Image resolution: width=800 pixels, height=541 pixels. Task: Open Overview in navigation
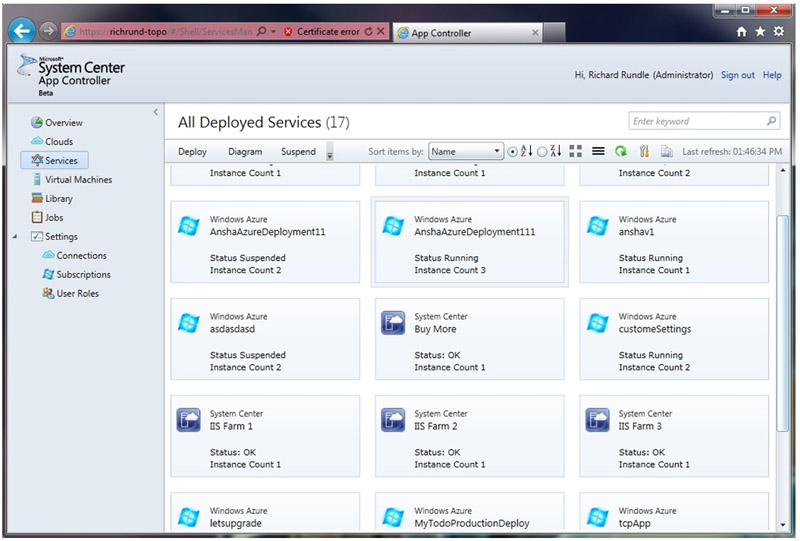coord(57,122)
